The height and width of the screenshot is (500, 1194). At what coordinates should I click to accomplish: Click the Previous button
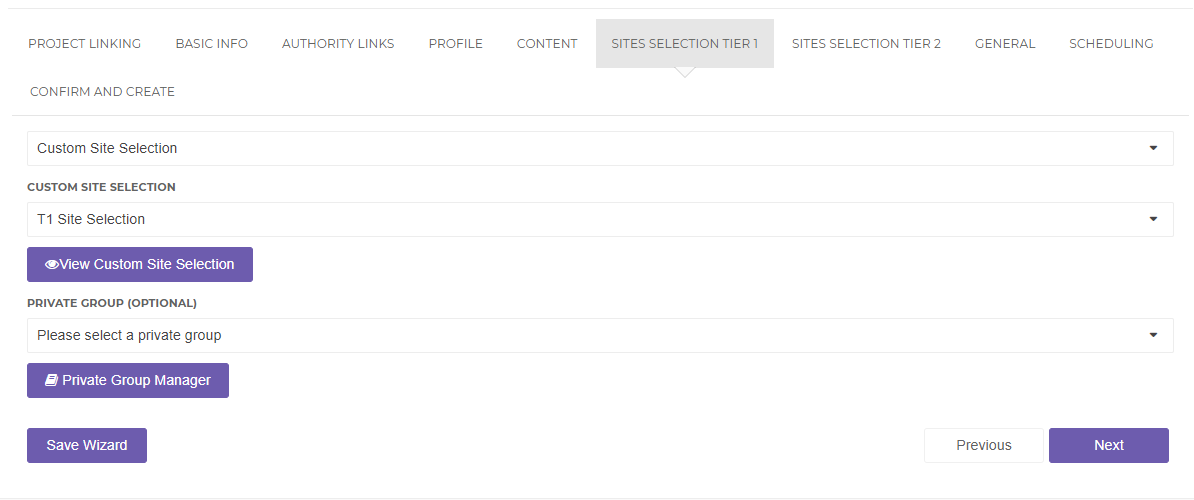click(x=984, y=446)
